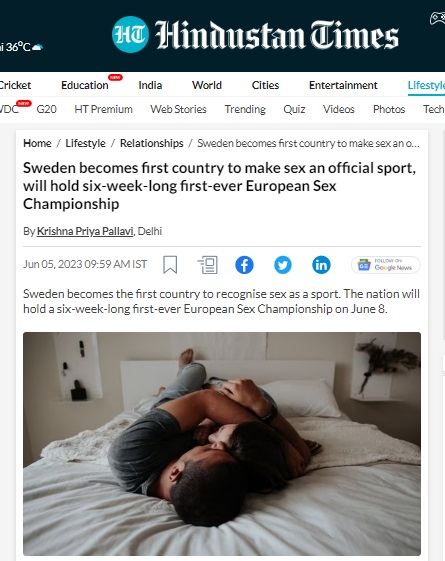
Task: Share the article on Twitter
Action: [x=283, y=265]
